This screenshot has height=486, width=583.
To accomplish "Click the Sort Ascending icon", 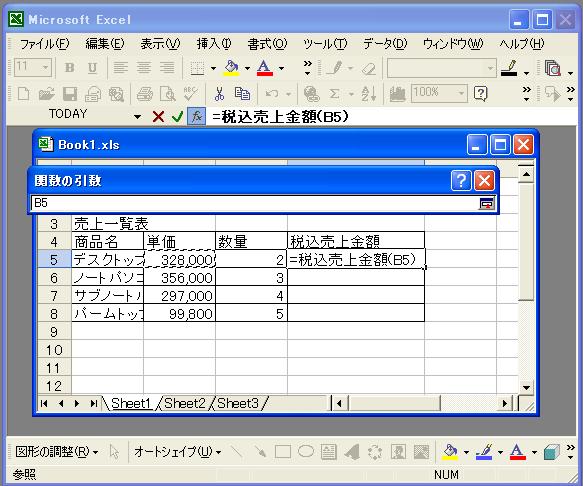I will coord(369,93).
